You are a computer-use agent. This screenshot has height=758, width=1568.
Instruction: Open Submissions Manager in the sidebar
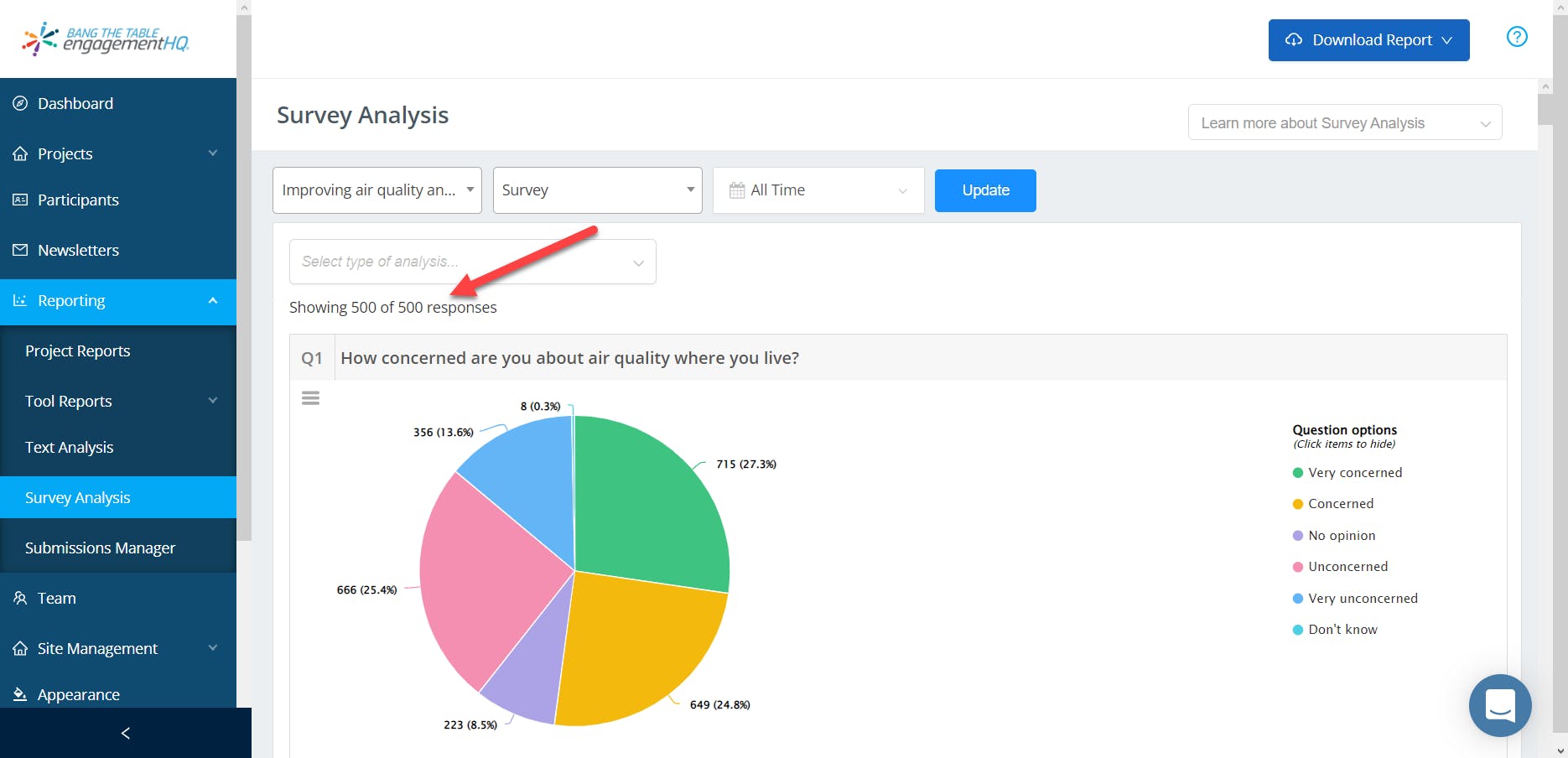tap(100, 548)
